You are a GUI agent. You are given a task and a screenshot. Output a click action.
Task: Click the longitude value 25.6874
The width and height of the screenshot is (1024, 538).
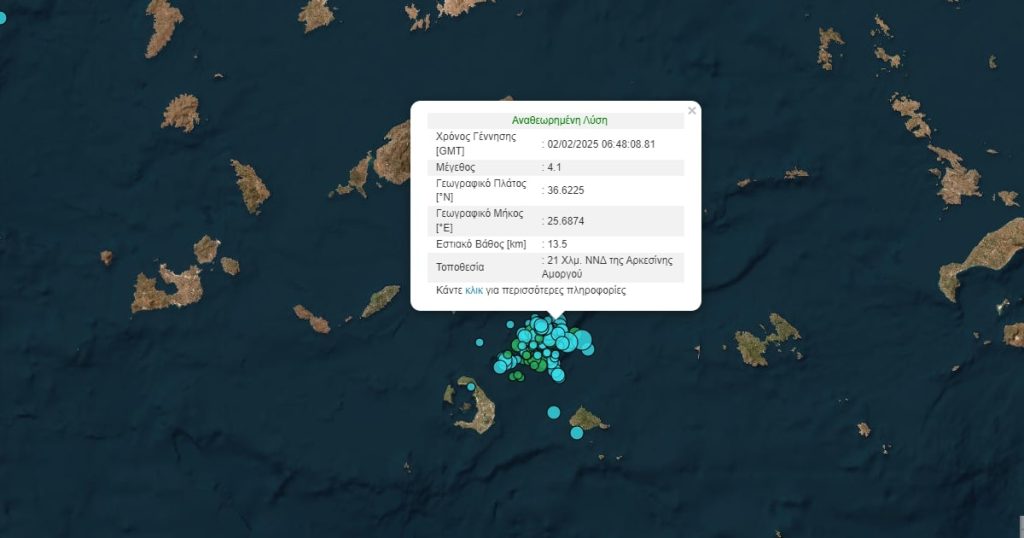[565, 219]
